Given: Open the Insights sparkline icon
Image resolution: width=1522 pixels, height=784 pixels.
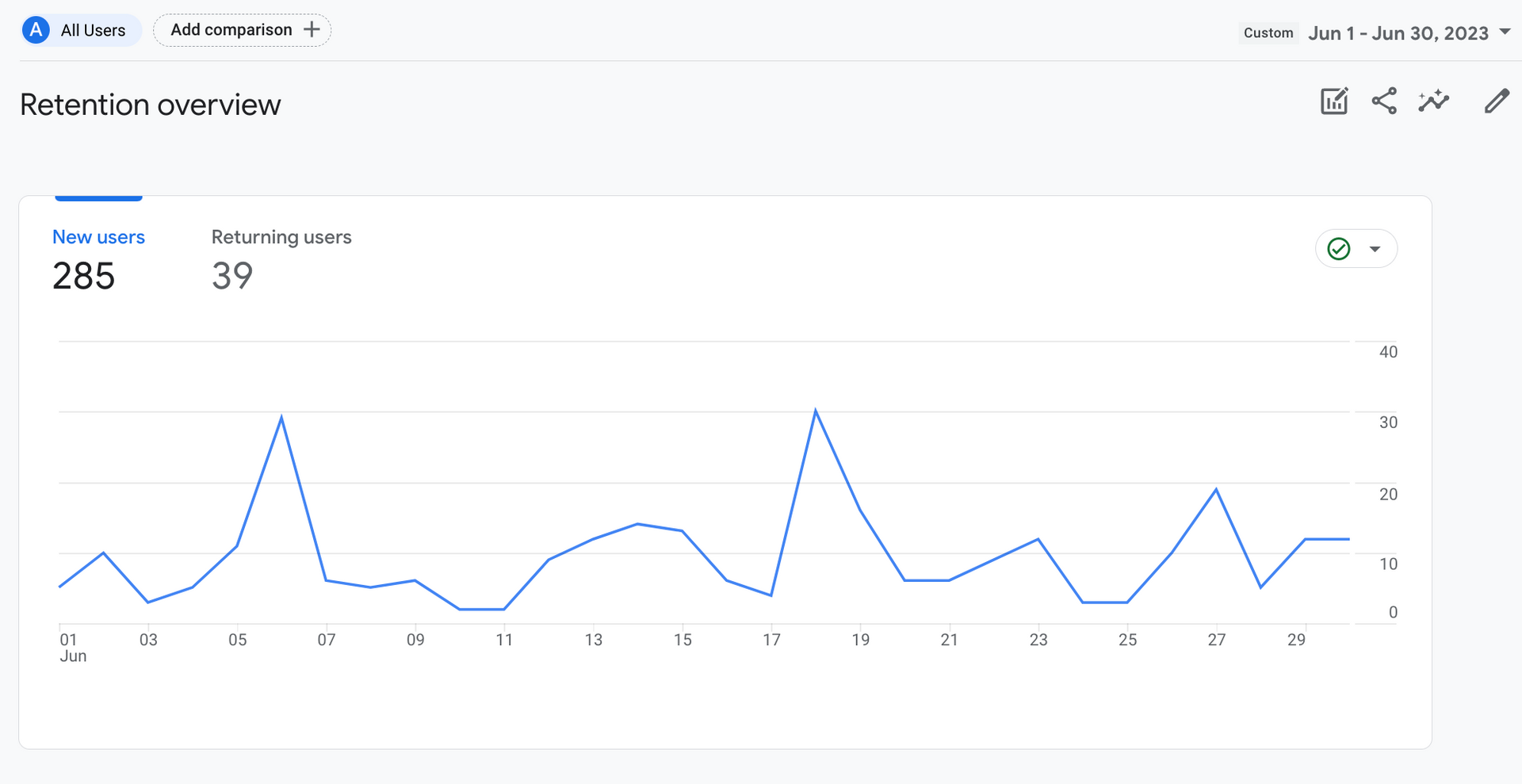Looking at the screenshot, I should tap(1433, 101).
